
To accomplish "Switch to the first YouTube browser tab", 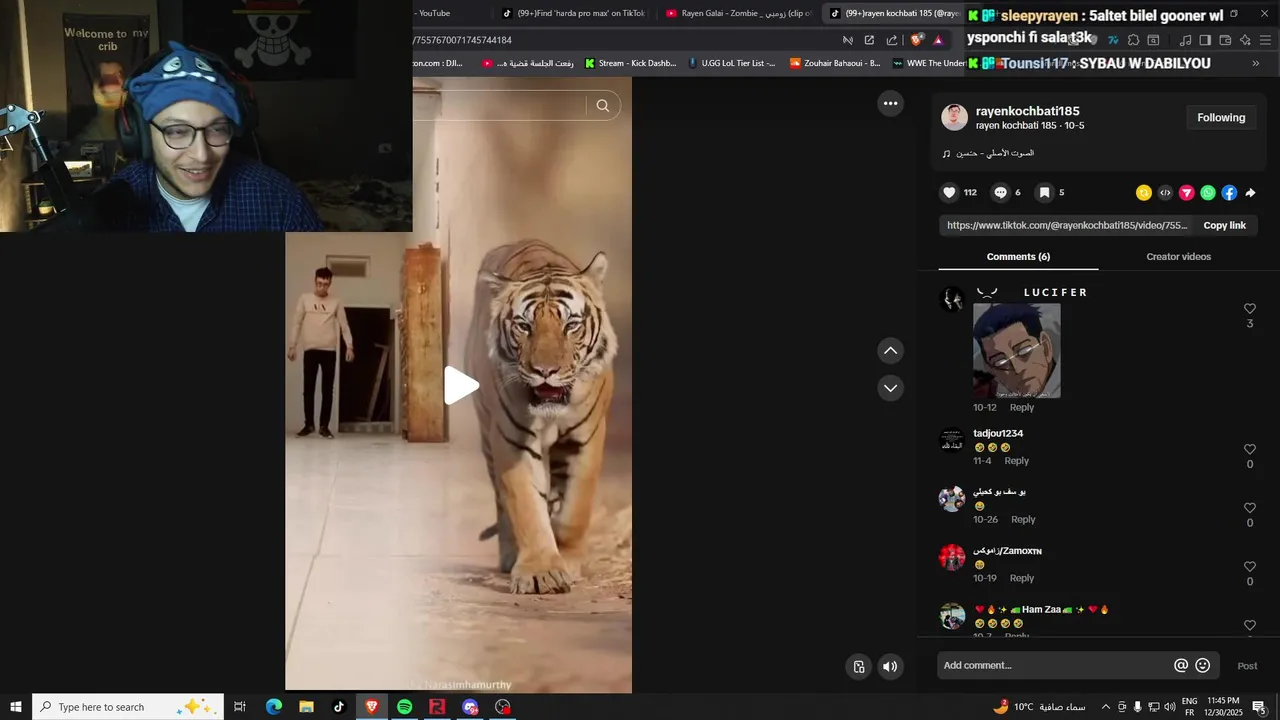I will click(433, 13).
